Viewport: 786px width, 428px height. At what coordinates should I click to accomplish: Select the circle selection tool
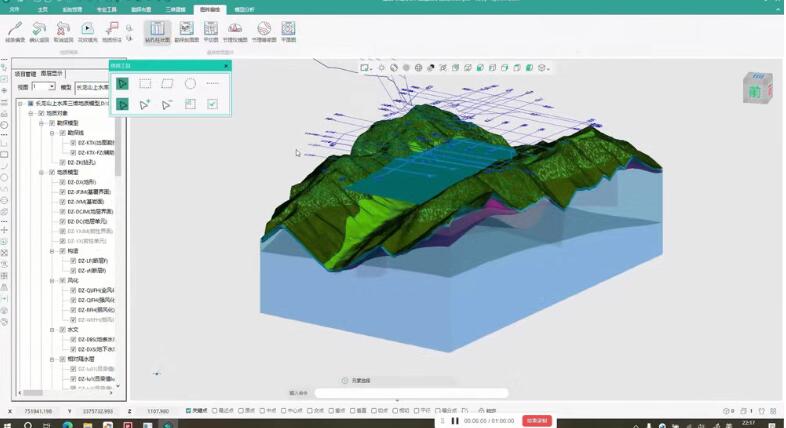pos(190,84)
